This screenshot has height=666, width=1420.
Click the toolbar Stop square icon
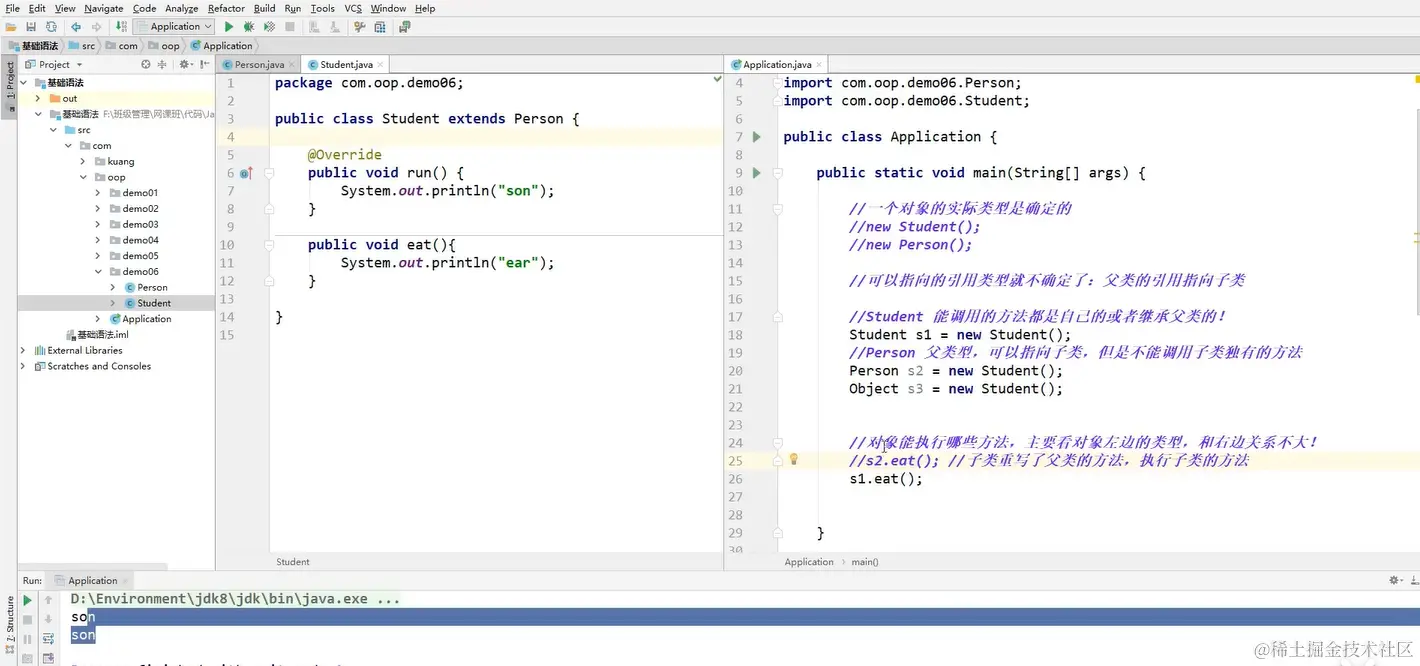(289, 27)
